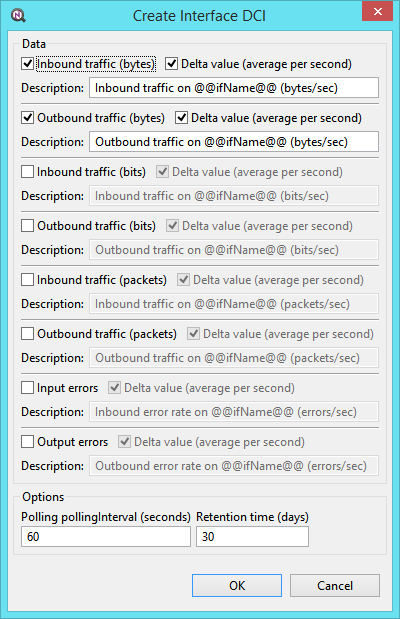Click Delta value checkbox for Inbound traffic (packets)
Image resolution: width=400 pixels, height=619 pixels.
(183, 280)
